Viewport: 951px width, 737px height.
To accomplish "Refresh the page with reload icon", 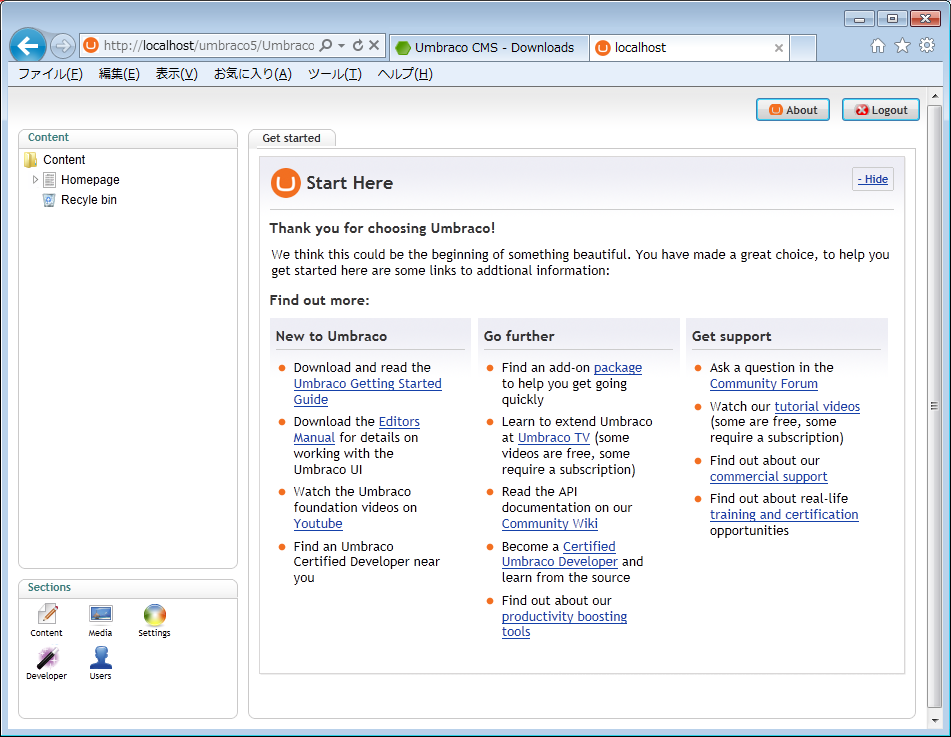I will 358,46.
